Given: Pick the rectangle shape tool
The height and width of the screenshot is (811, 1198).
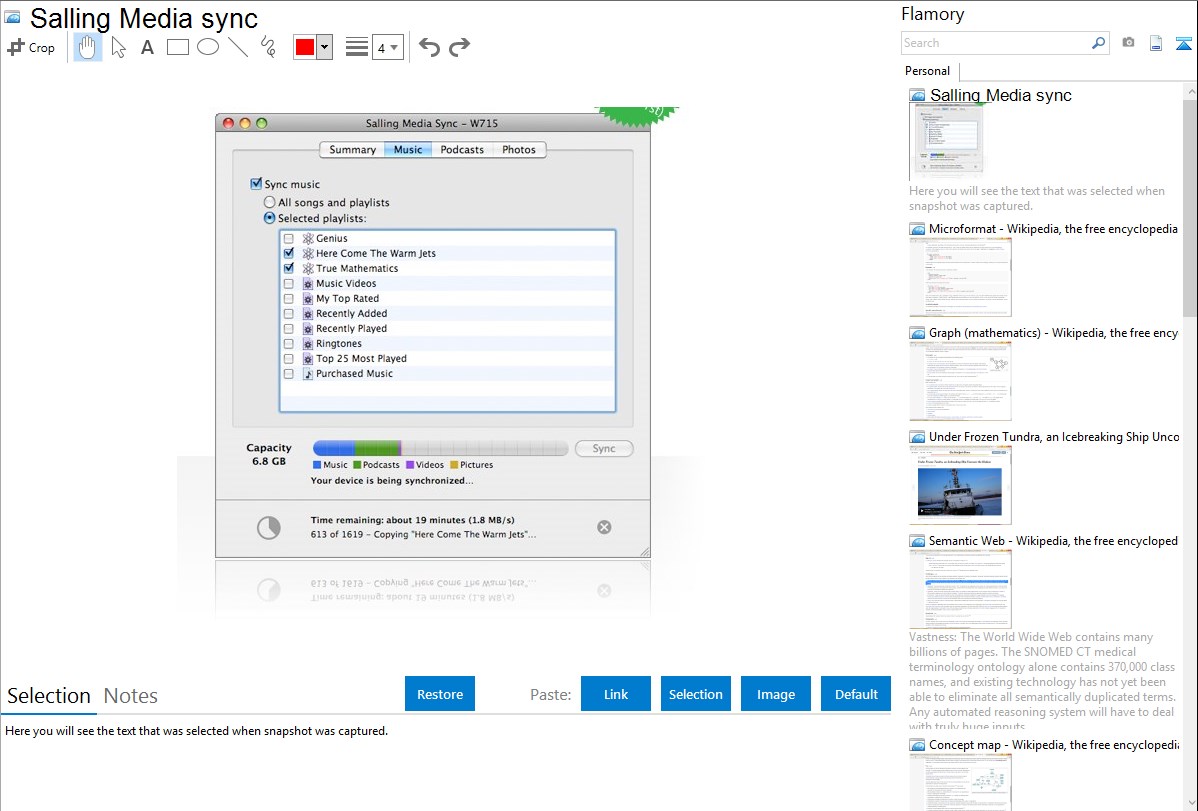Looking at the screenshot, I should click(x=177, y=47).
